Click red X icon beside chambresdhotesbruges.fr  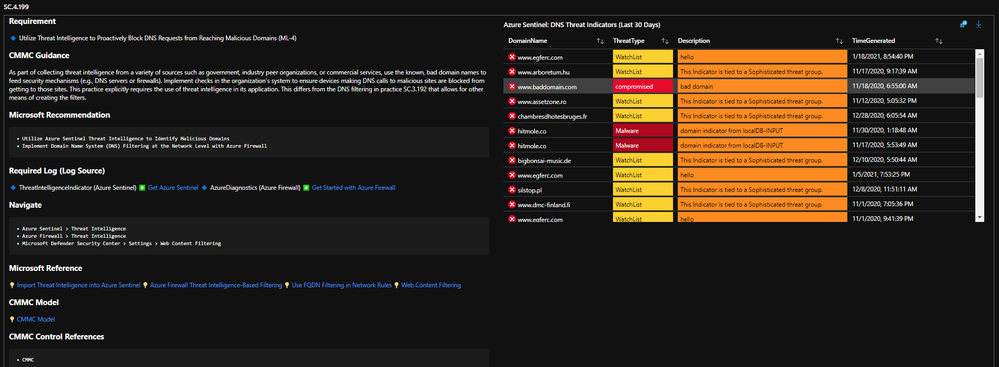pyautogui.click(x=512, y=116)
